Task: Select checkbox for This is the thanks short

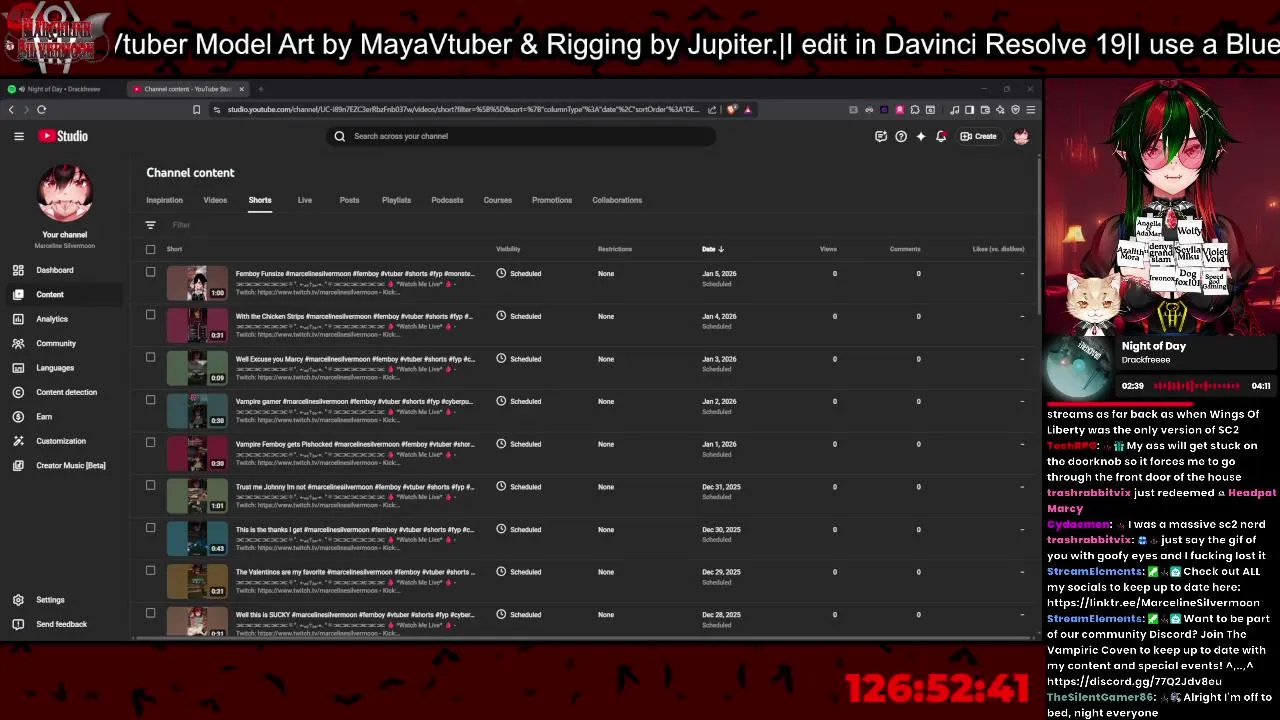Action: pyautogui.click(x=150, y=528)
